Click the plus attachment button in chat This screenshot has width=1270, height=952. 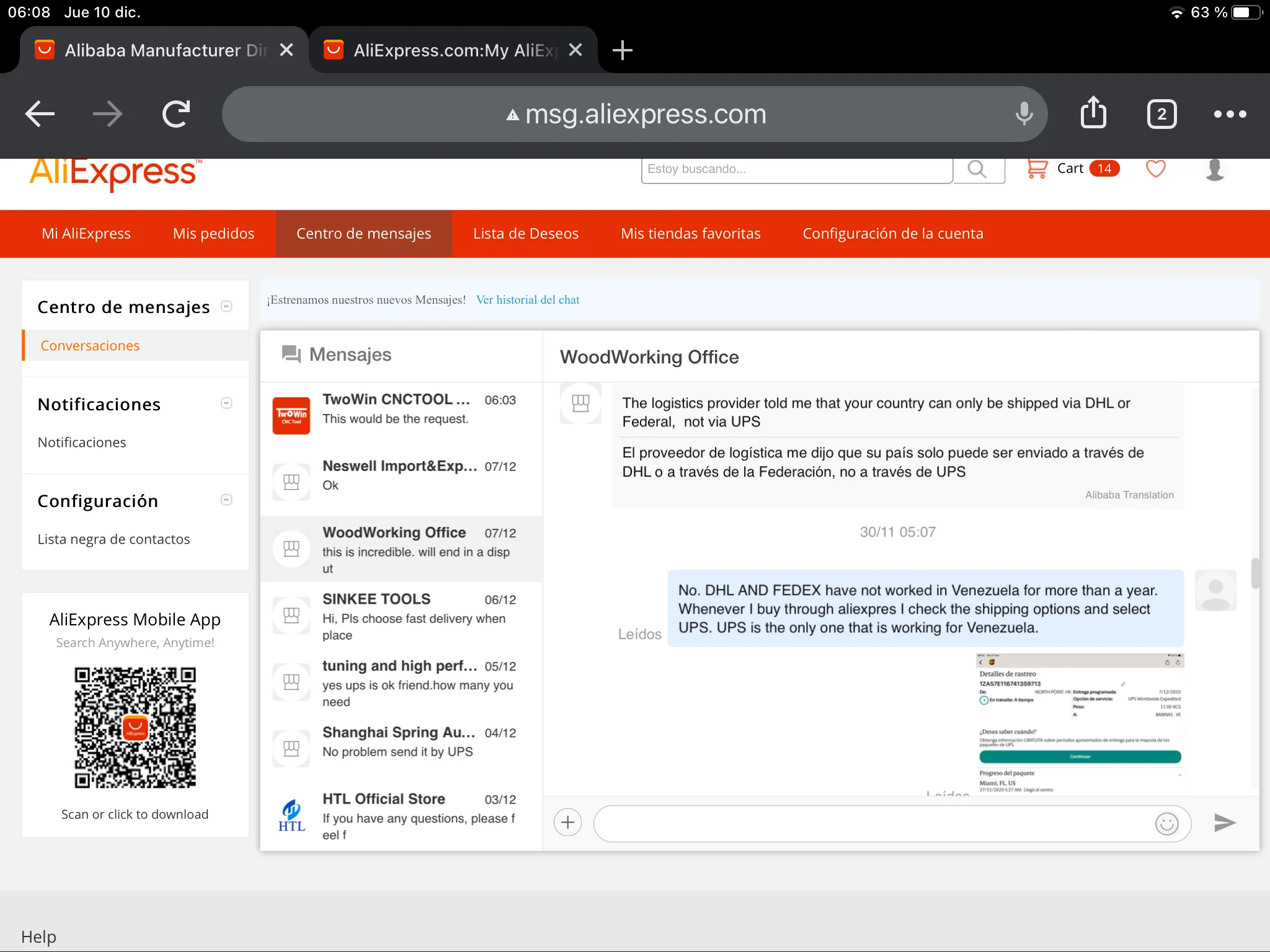click(567, 822)
